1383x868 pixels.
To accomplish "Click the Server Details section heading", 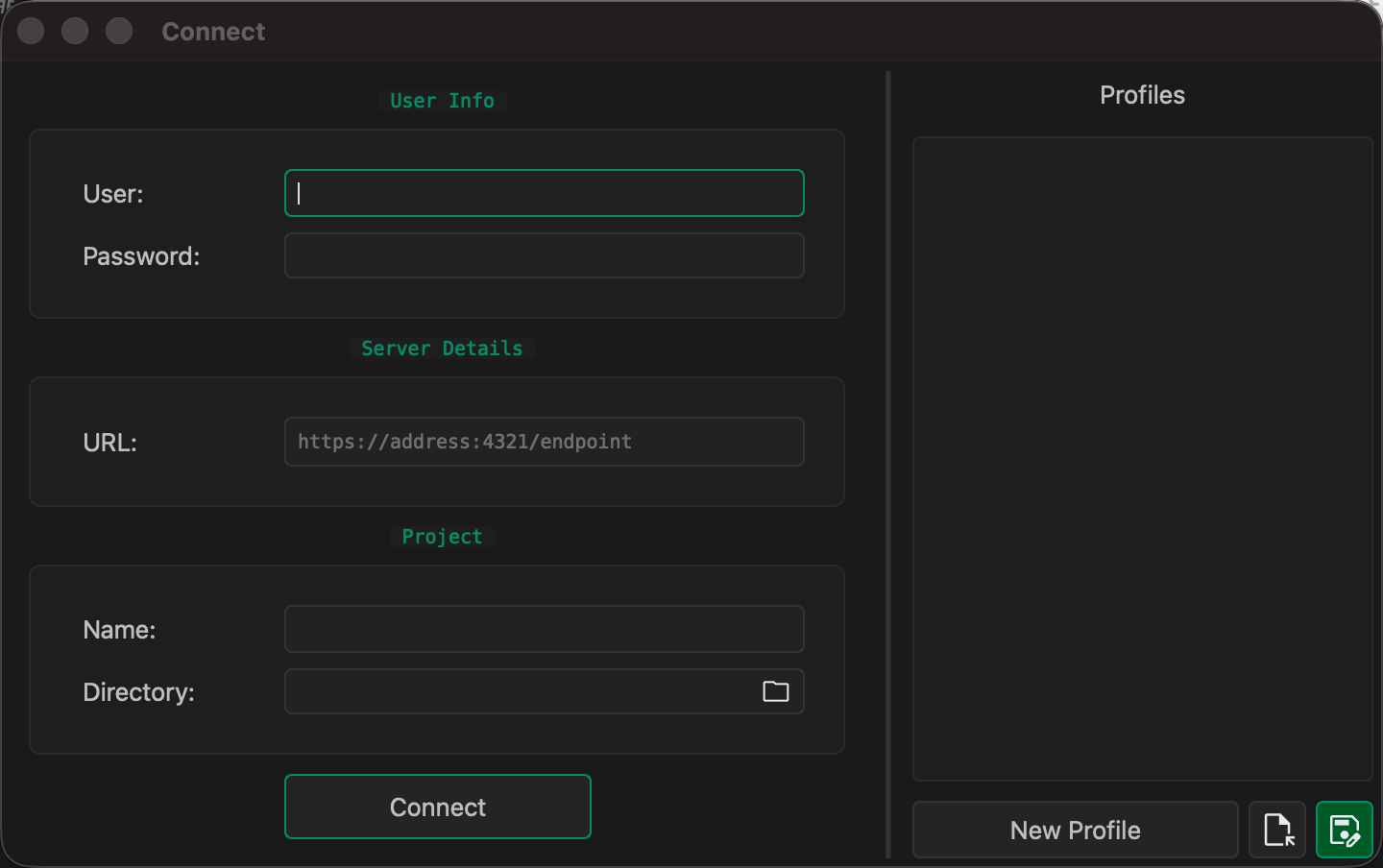I will [442, 349].
